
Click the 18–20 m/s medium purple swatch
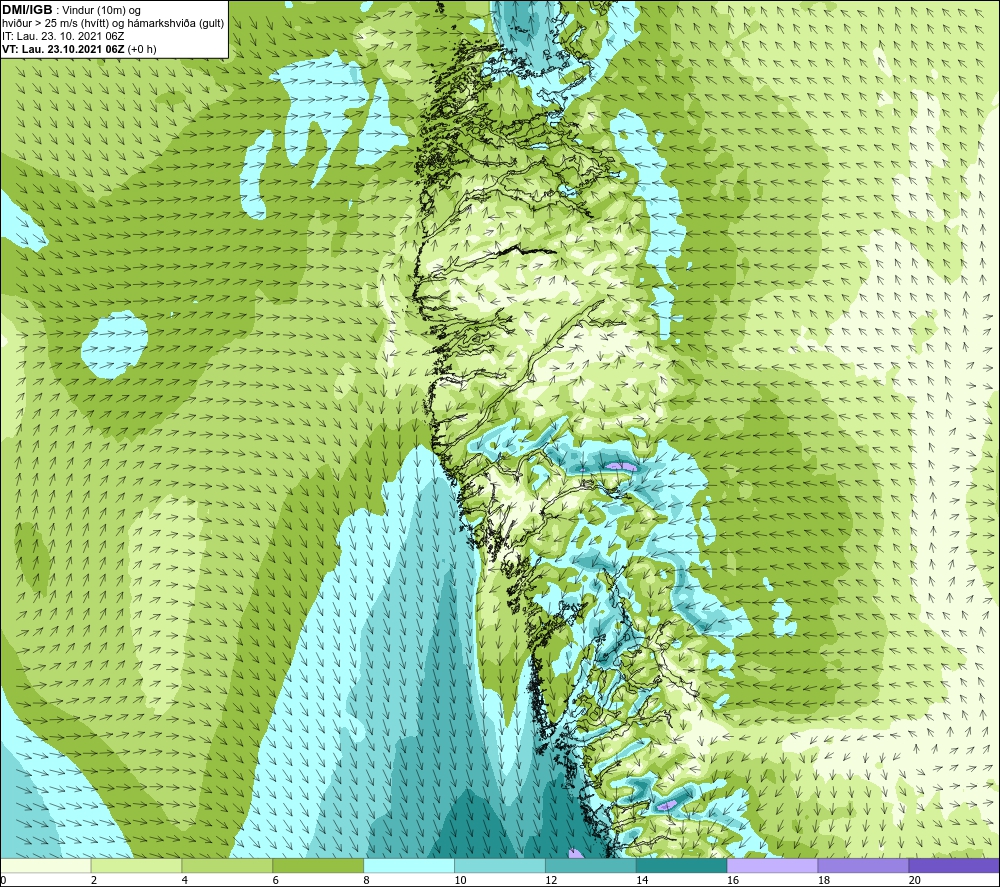coord(863,865)
